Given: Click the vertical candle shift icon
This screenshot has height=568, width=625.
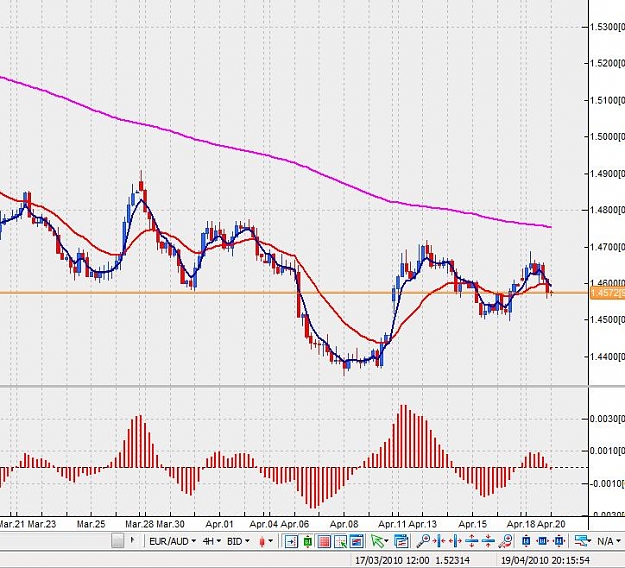Looking at the screenshot, I should pos(526,541).
